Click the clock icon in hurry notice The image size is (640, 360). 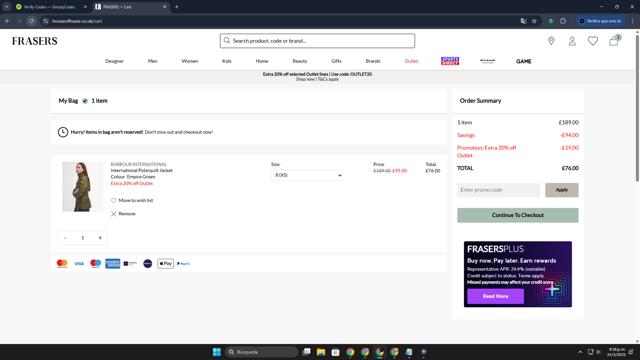(x=63, y=132)
